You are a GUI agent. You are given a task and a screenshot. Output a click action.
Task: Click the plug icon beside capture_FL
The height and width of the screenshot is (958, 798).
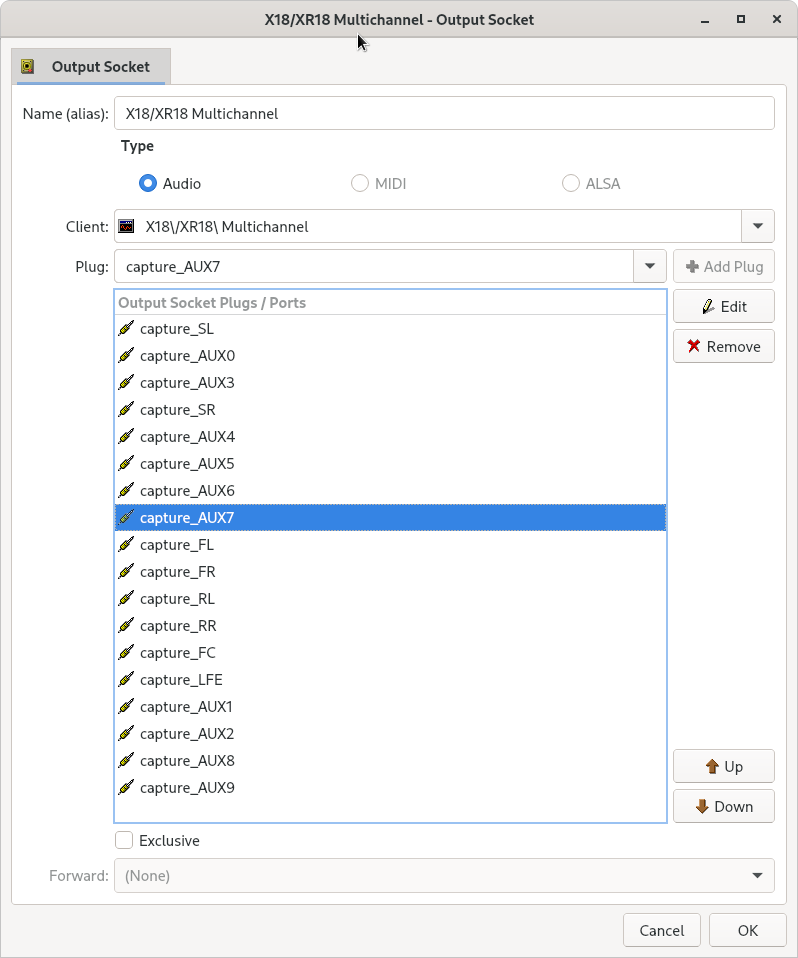[x=126, y=544]
